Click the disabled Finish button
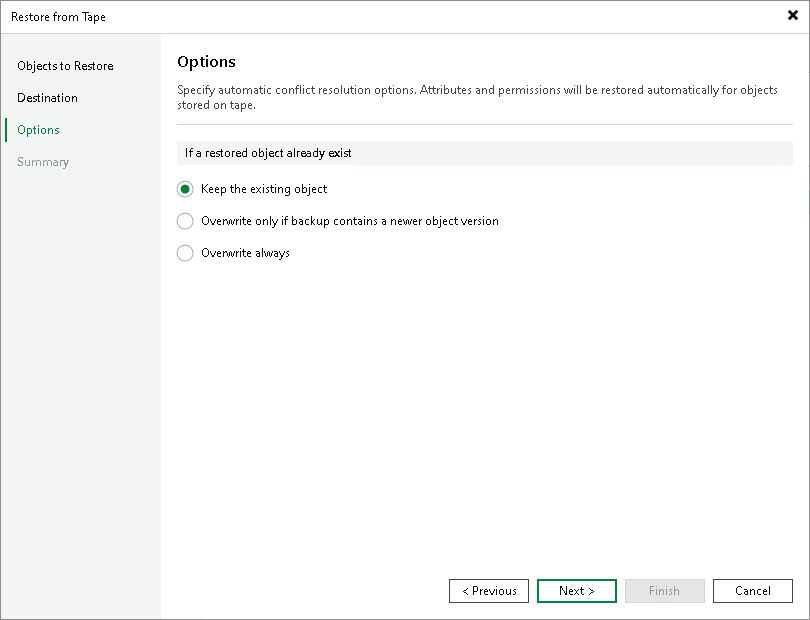 pyautogui.click(x=664, y=591)
